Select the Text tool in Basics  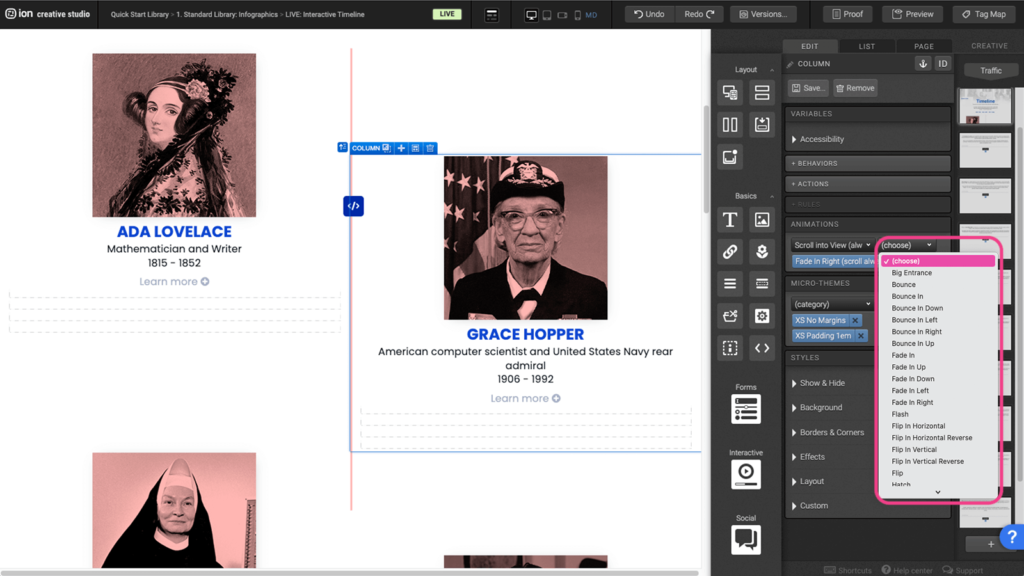click(x=729, y=219)
